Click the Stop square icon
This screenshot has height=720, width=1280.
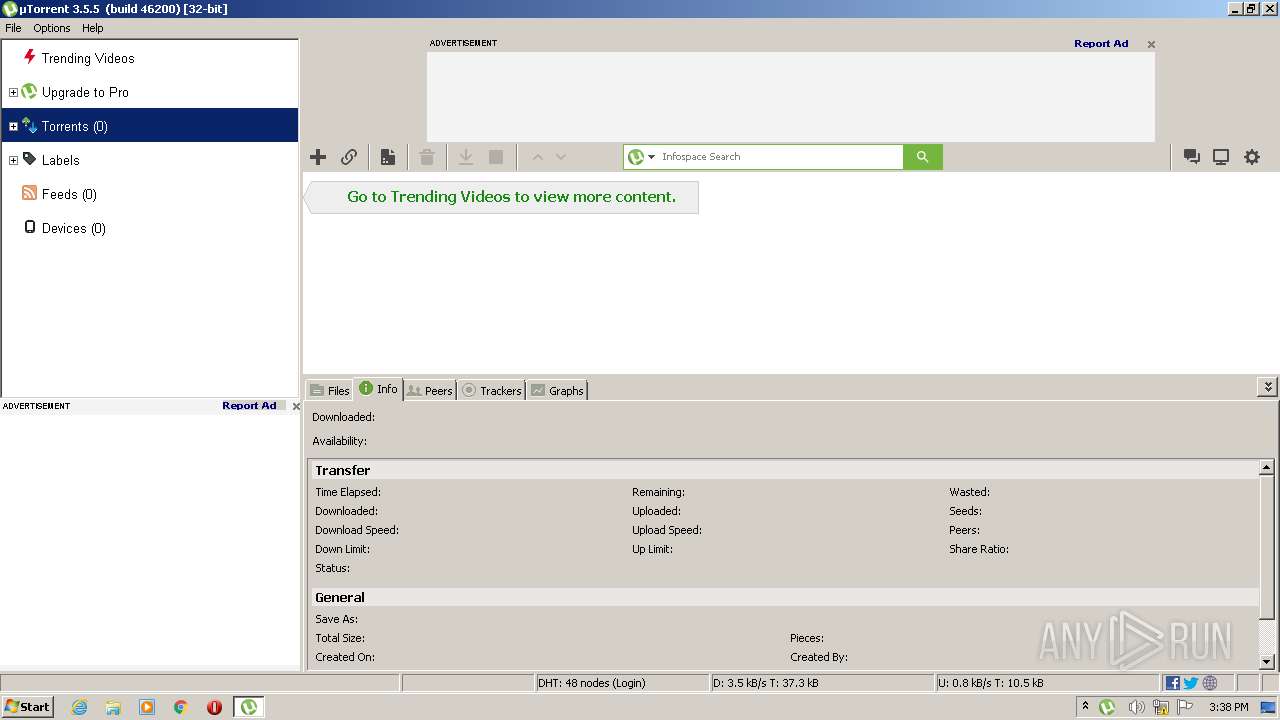[496, 157]
